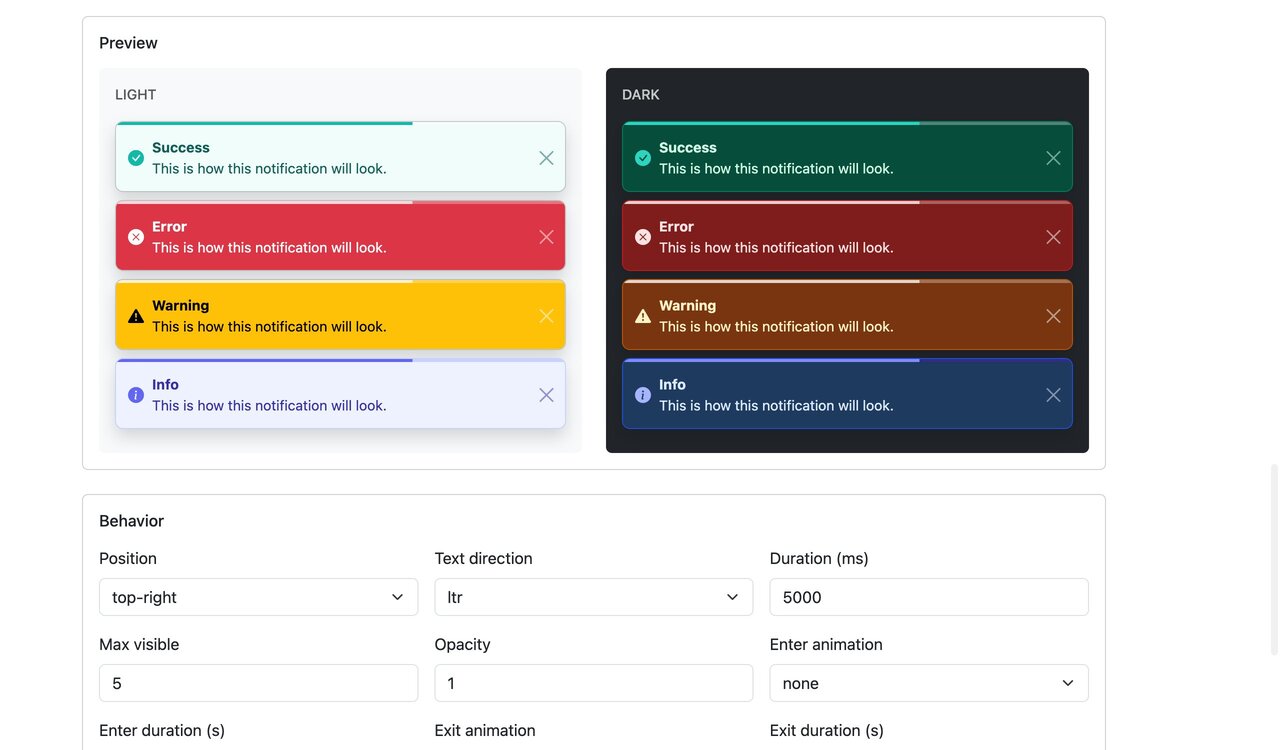The image size is (1280, 750).
Task: Click the dark Info title text
Action: click(x=673, y=384)
